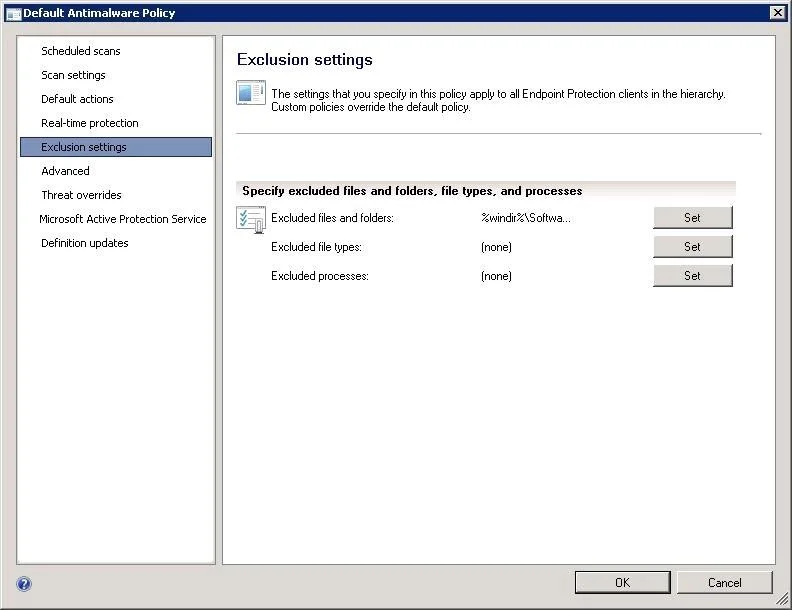Cancel the policy dialog
Viewport: 792px width, 610px height.
coord(724,583)
